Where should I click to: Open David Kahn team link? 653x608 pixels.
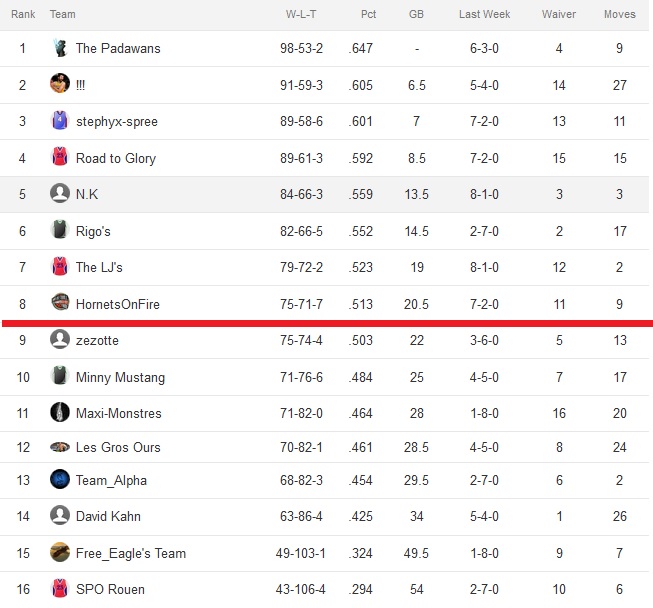[108, 516]
